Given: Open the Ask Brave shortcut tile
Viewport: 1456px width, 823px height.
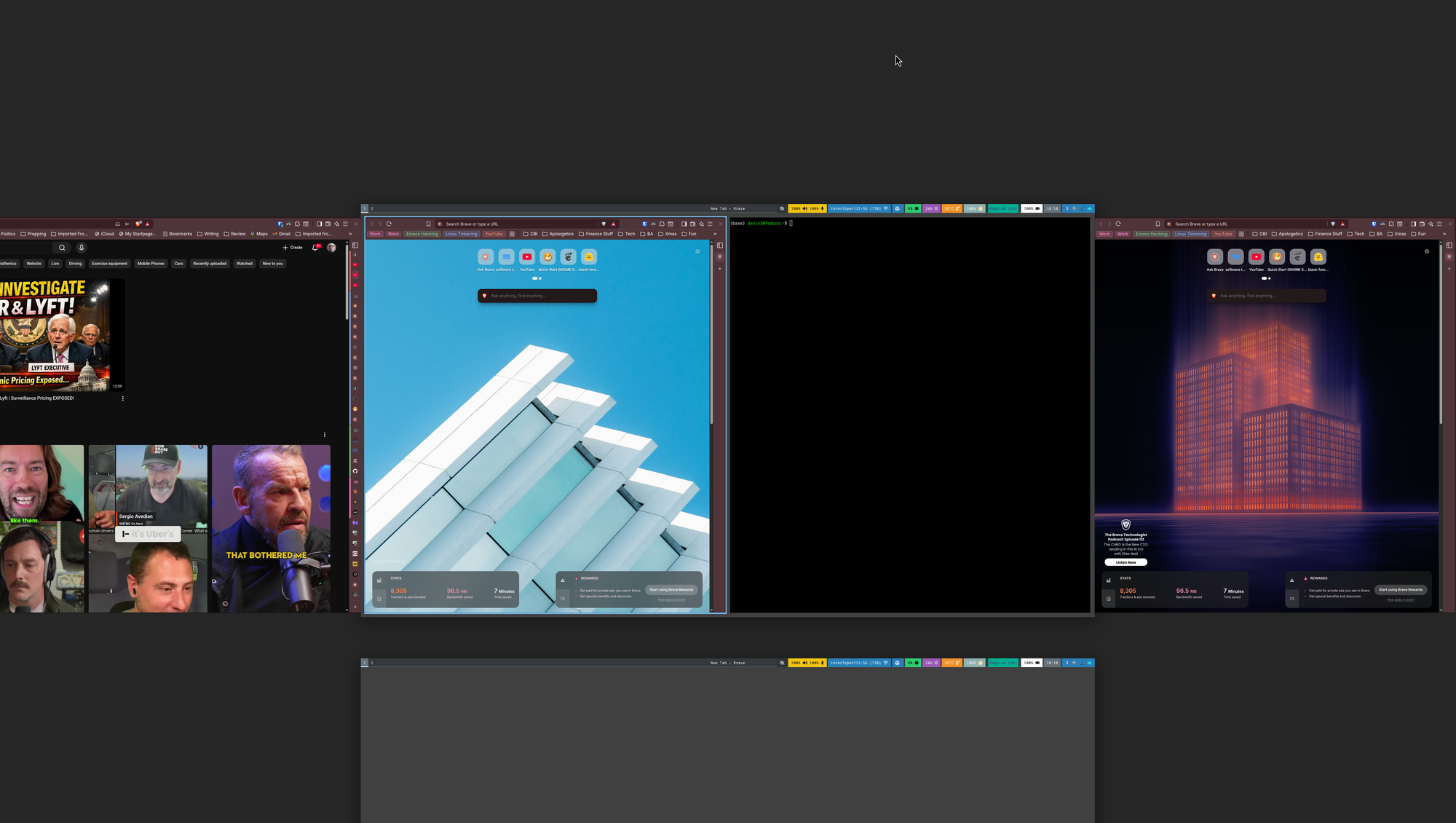Looking at the screenshot, I should tap(485, 256).
